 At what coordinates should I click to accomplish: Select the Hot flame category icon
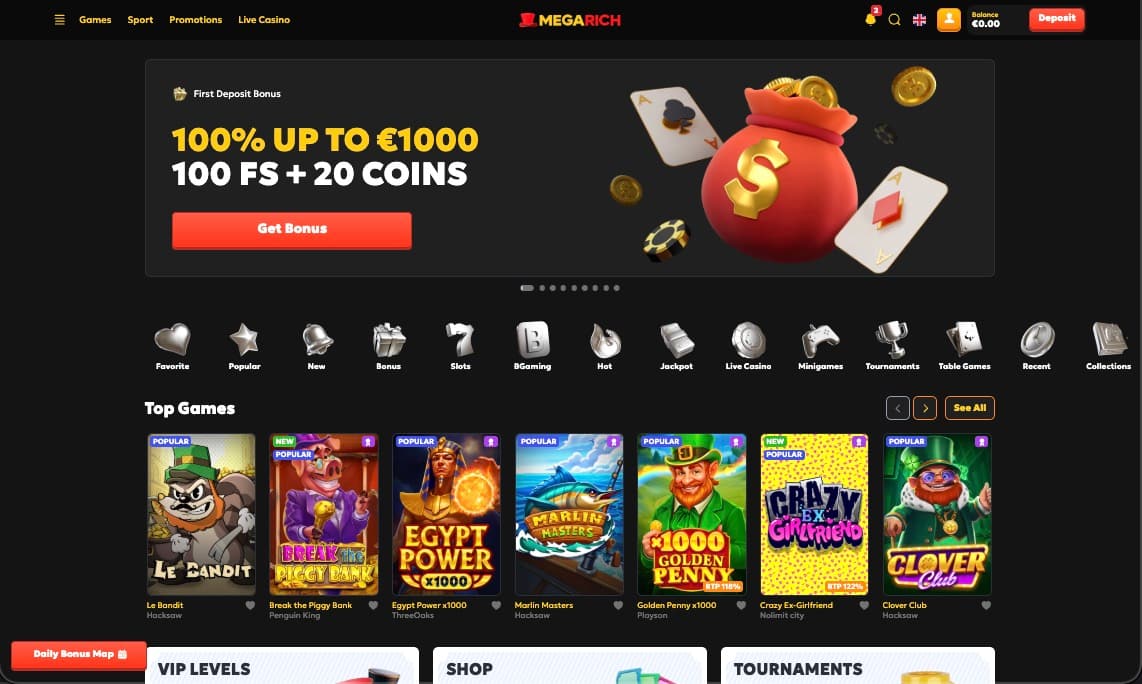pyautogui.click(x=605, y=339)
